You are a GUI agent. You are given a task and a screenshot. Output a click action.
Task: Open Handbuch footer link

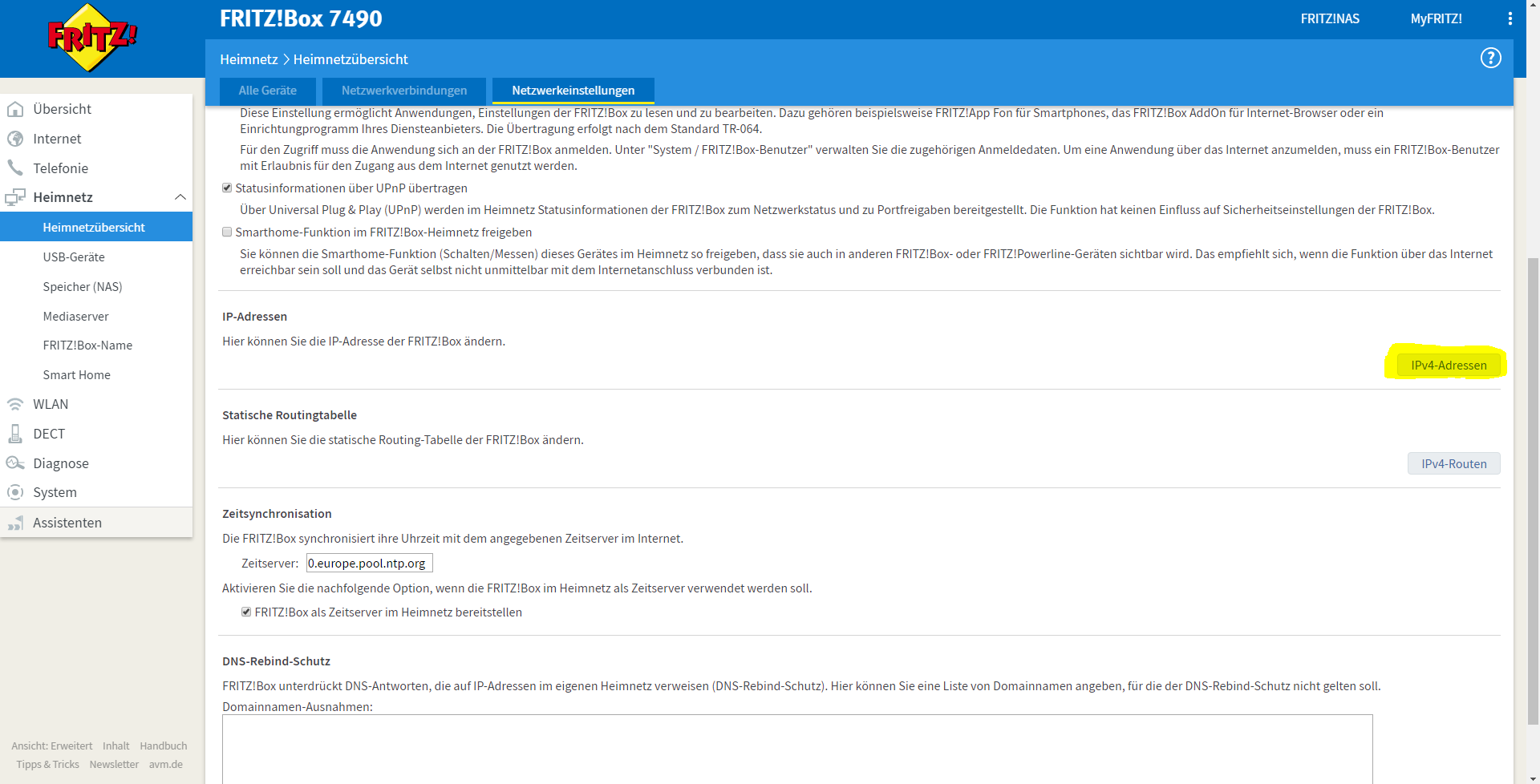(x=164, y=746)
